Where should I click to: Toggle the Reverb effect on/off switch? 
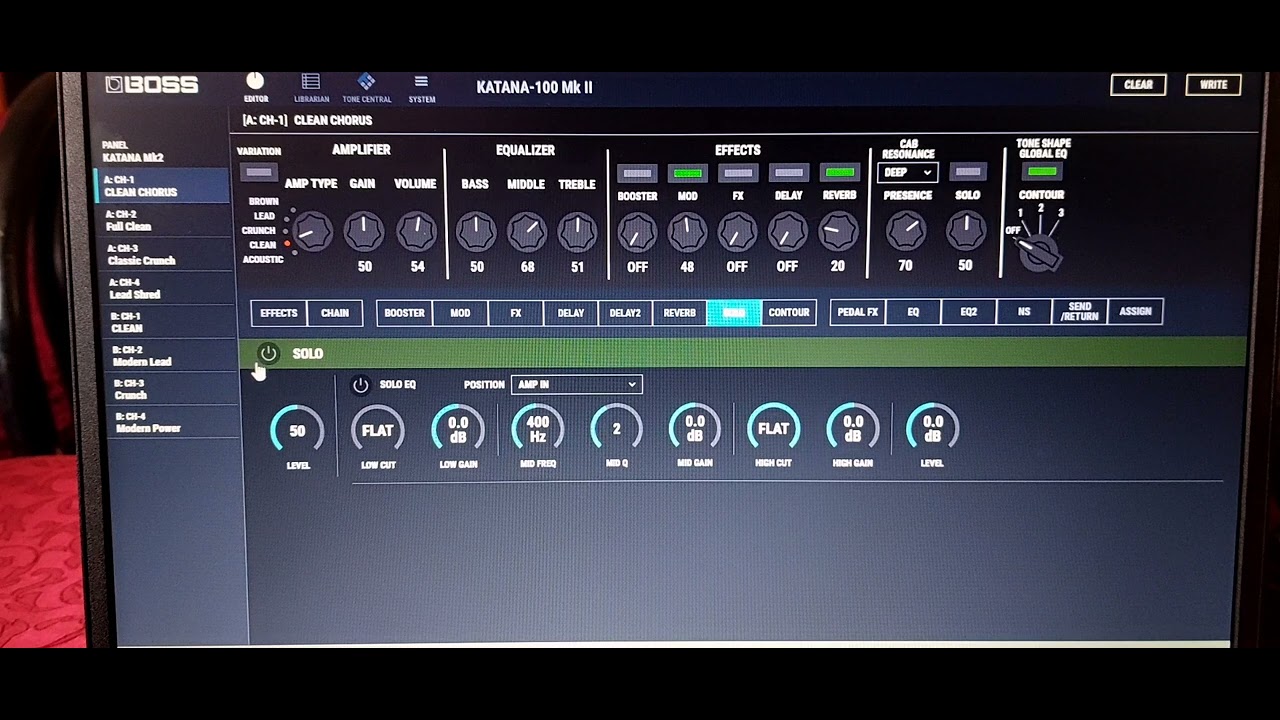coord(839,174)
